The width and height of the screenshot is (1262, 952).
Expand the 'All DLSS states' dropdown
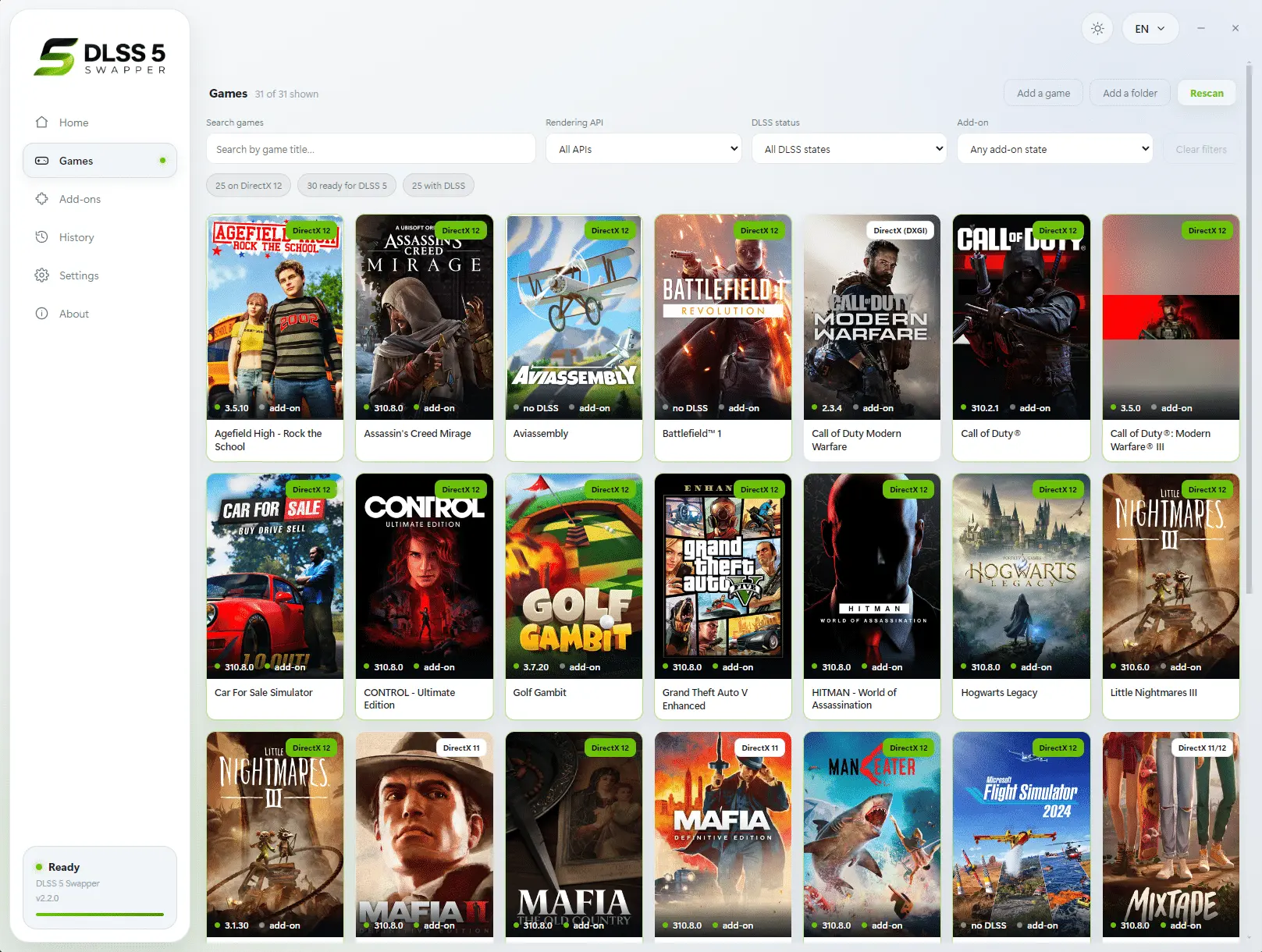click(x=849, y=149)
